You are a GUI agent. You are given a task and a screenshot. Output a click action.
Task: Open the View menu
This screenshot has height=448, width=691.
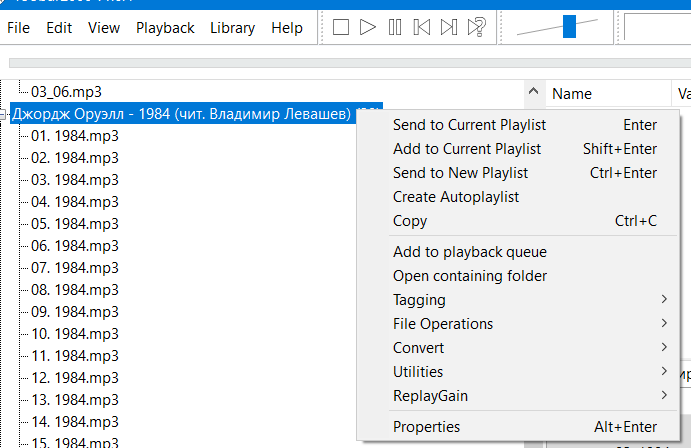[104, 28]
